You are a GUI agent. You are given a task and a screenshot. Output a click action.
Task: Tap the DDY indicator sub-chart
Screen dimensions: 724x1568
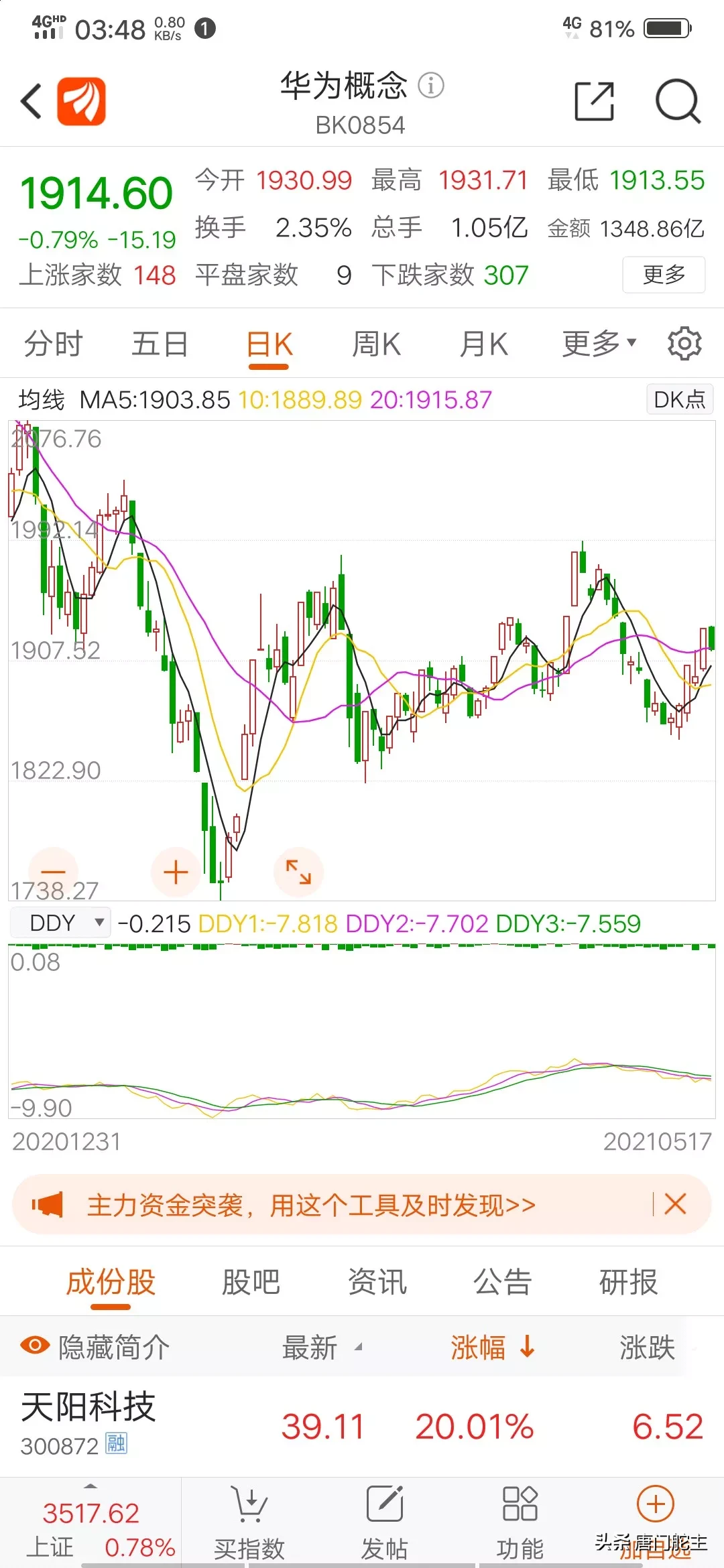[362, 1031]
